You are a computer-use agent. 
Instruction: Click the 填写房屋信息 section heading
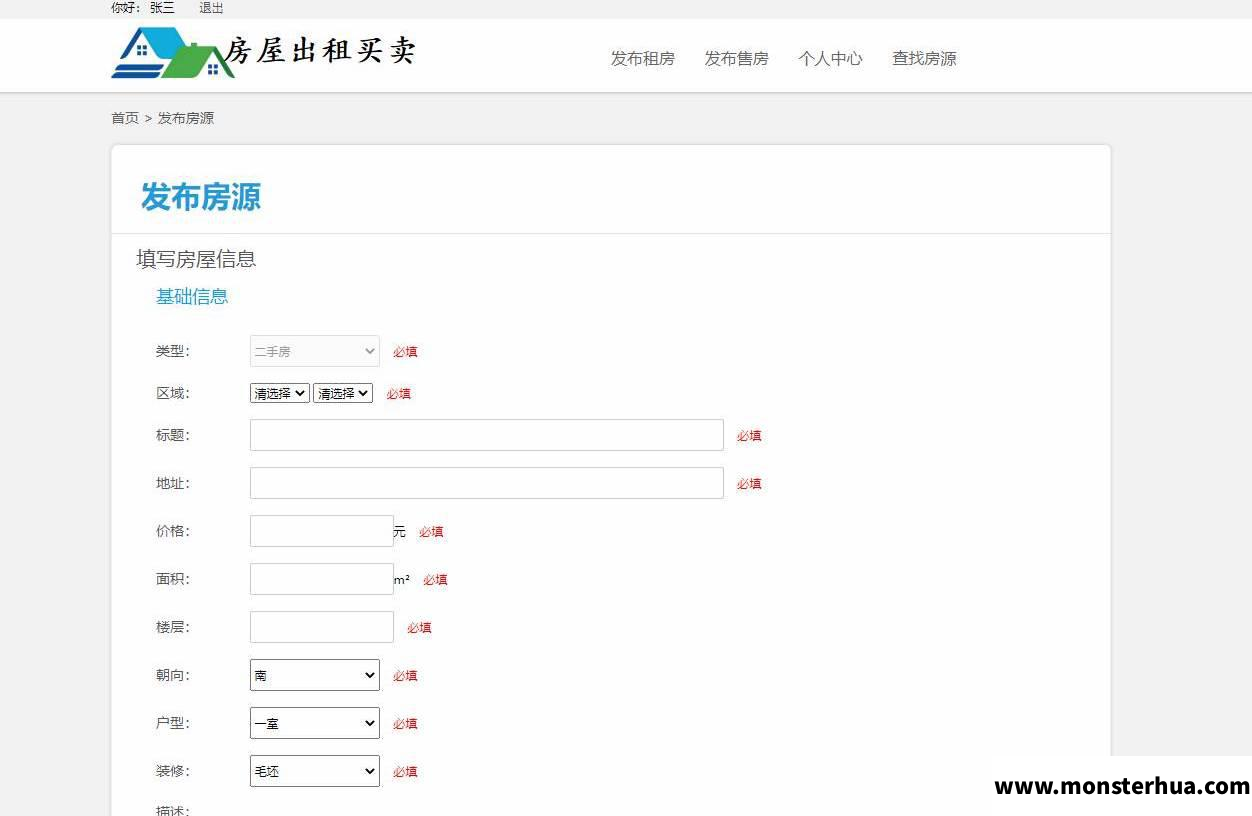tap(196, 259)
